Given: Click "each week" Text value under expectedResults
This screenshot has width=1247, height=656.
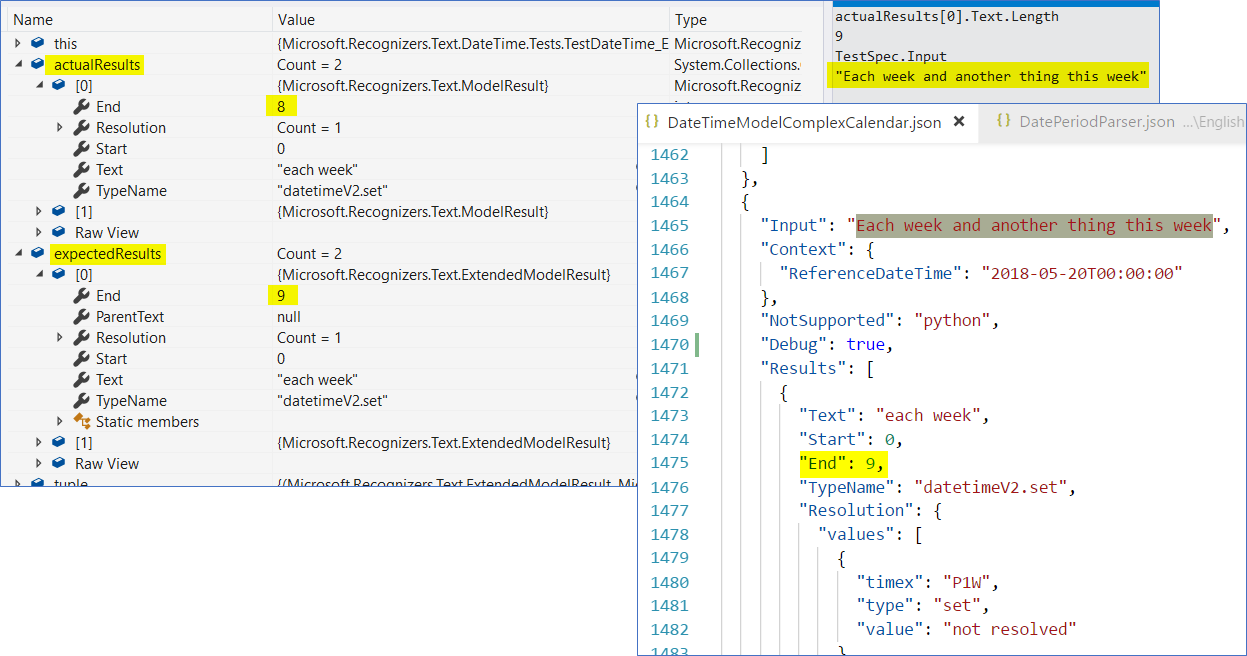Looking at the screenshot, I should pyautogui.click(x=317, y=379).
